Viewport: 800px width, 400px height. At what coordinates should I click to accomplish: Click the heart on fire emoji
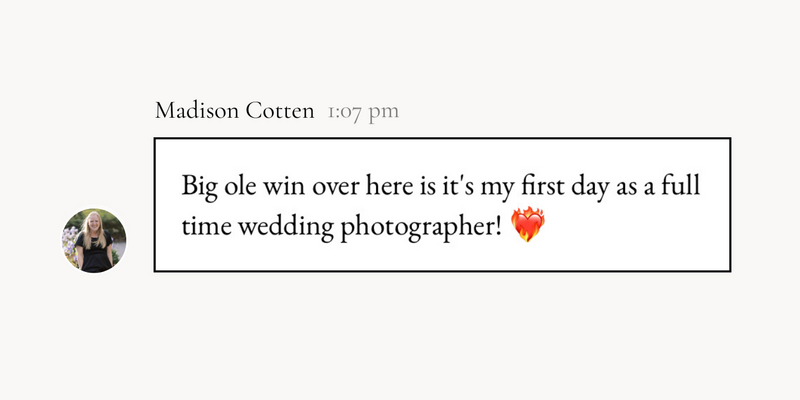tap(529, 228)
